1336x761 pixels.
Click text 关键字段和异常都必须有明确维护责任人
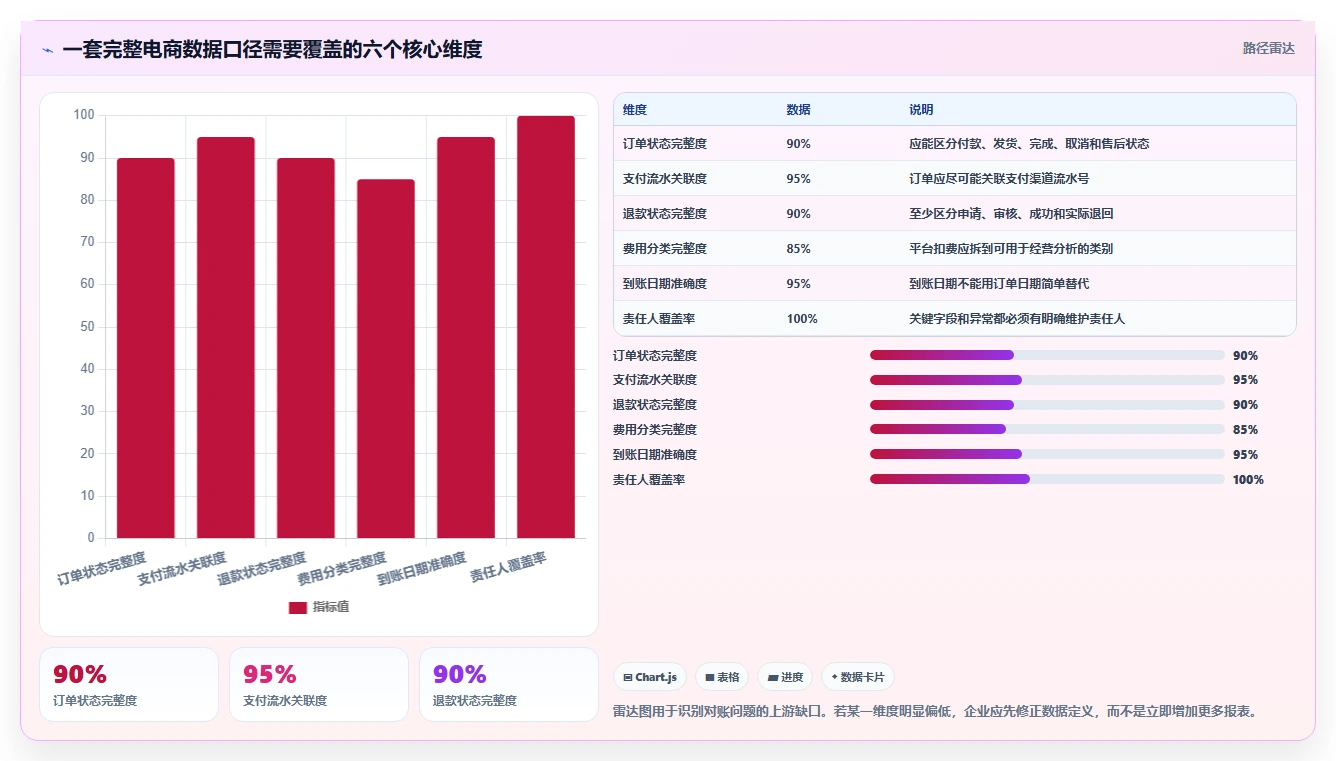1017,318
